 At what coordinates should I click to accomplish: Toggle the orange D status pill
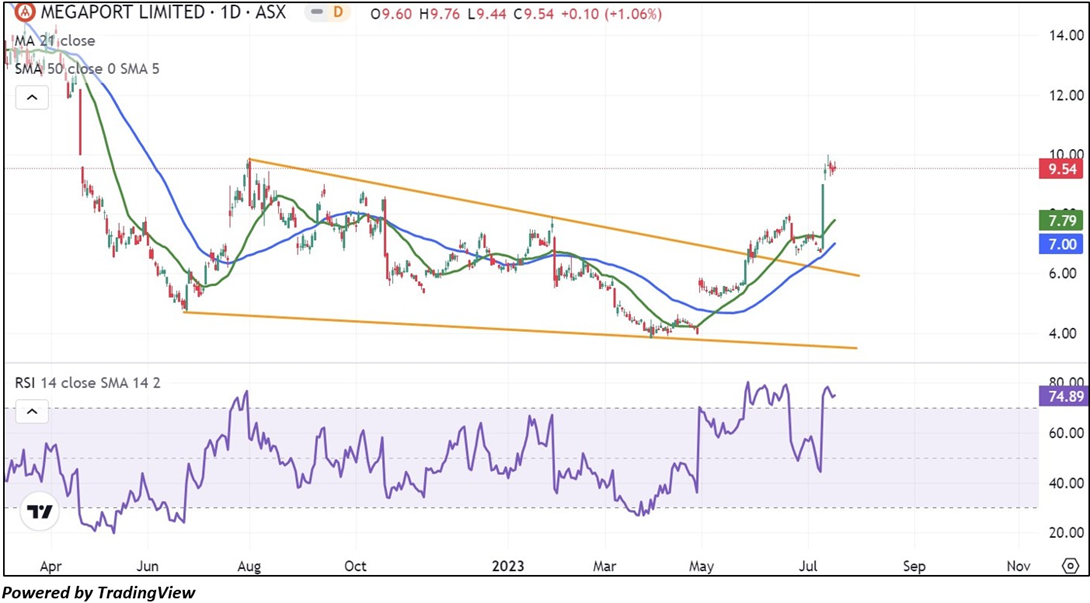[x=339, y=13]
